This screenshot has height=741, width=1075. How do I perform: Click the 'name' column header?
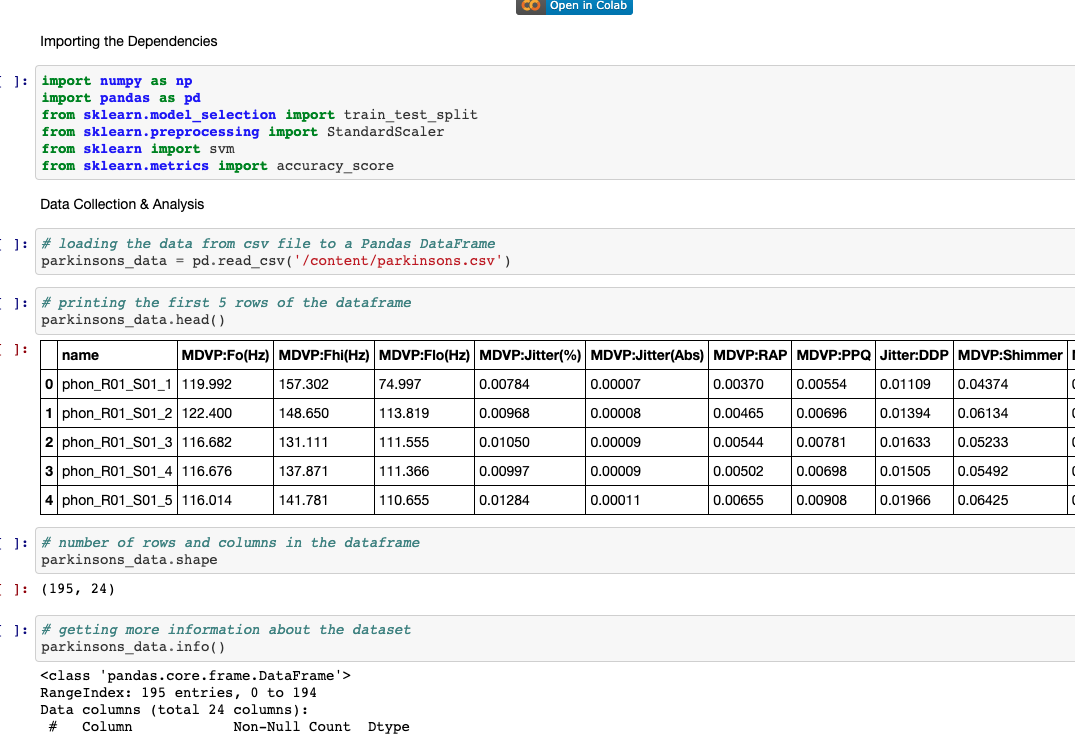coord(117,355)
